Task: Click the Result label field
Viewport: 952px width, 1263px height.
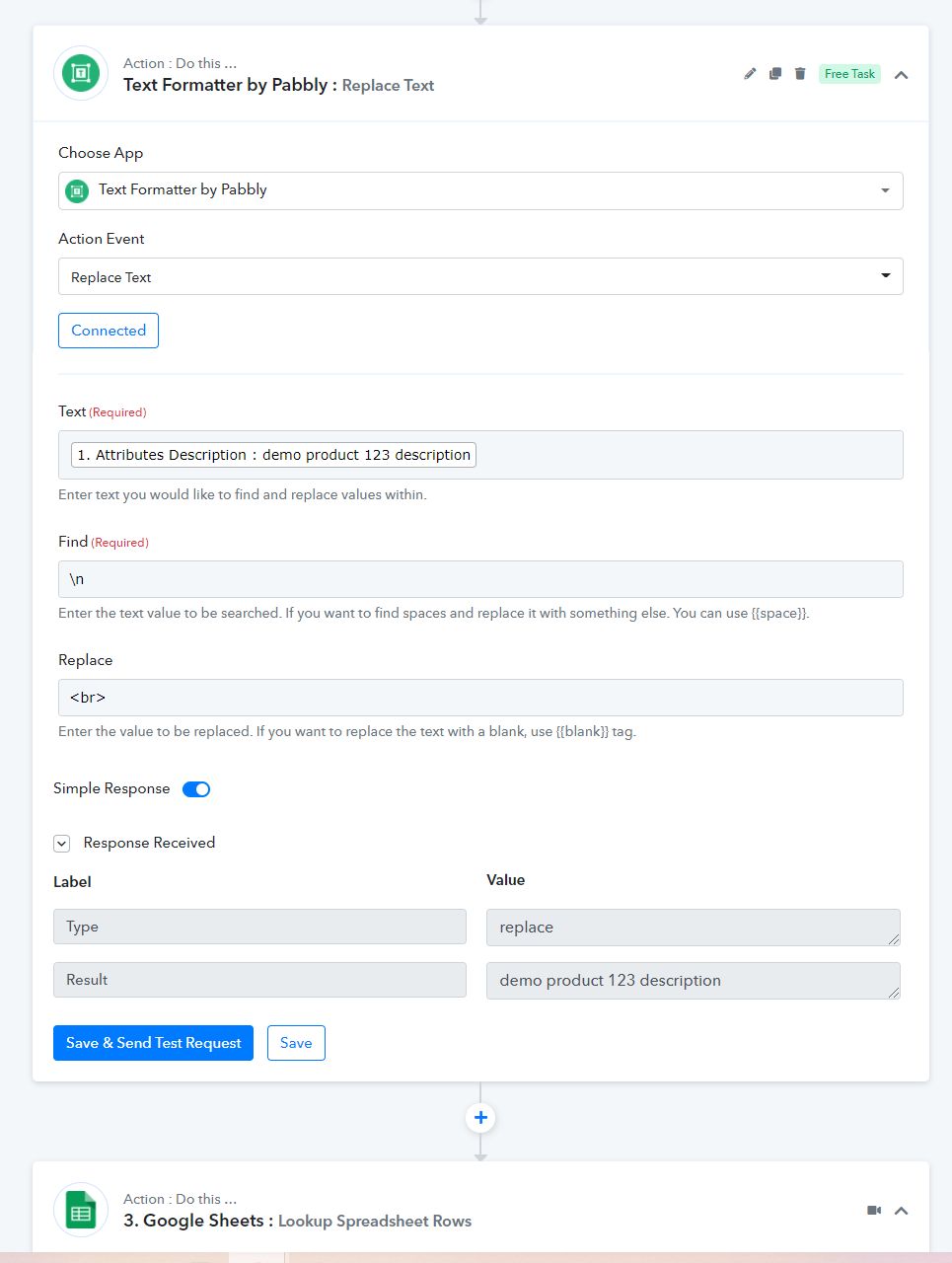Action: [x=259, y=980]
